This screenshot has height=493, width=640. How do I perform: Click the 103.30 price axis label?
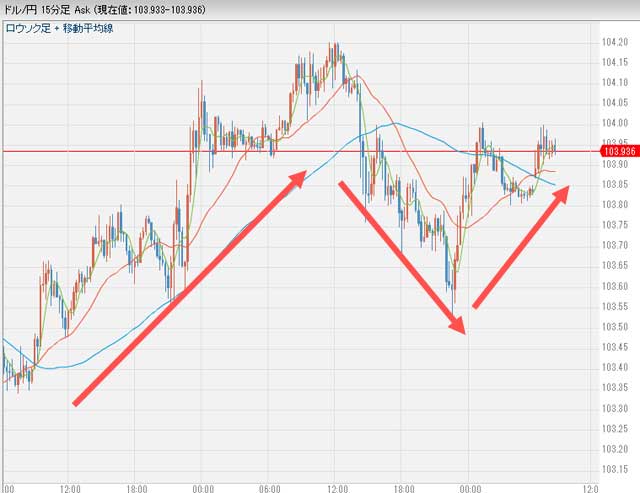point(615,408)
